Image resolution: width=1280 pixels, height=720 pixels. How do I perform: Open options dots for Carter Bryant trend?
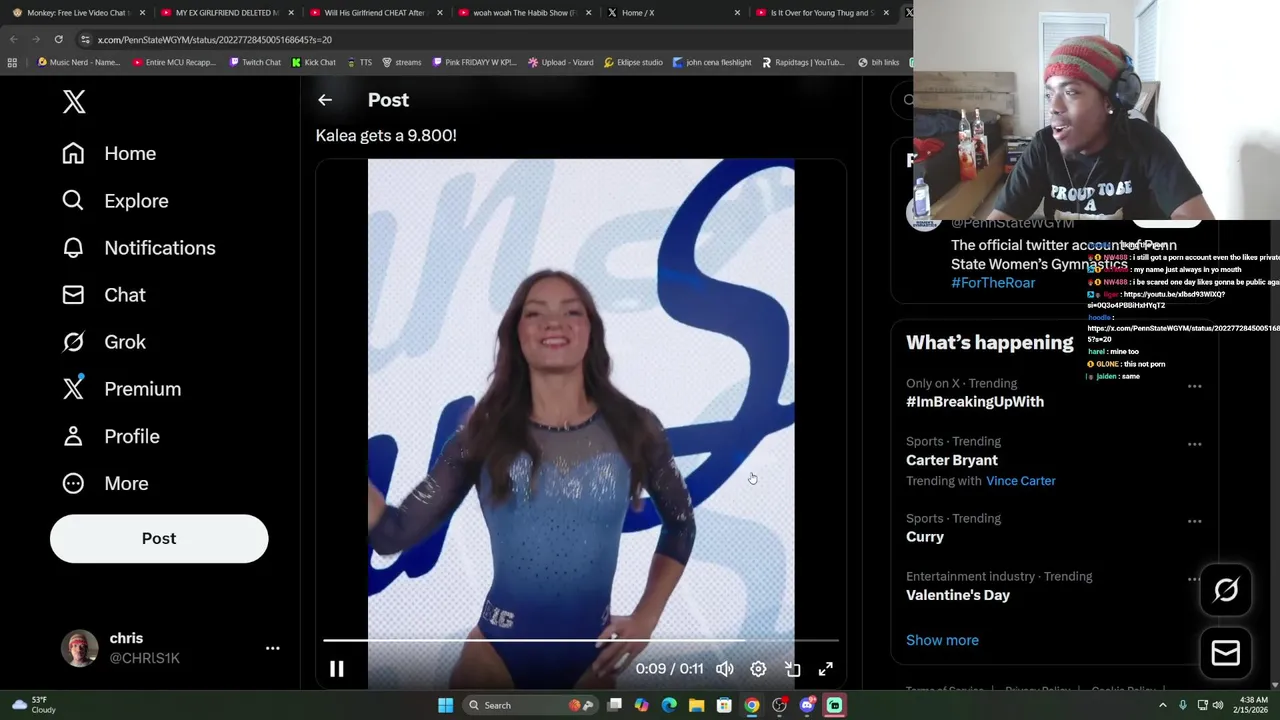pos(1194,444)
